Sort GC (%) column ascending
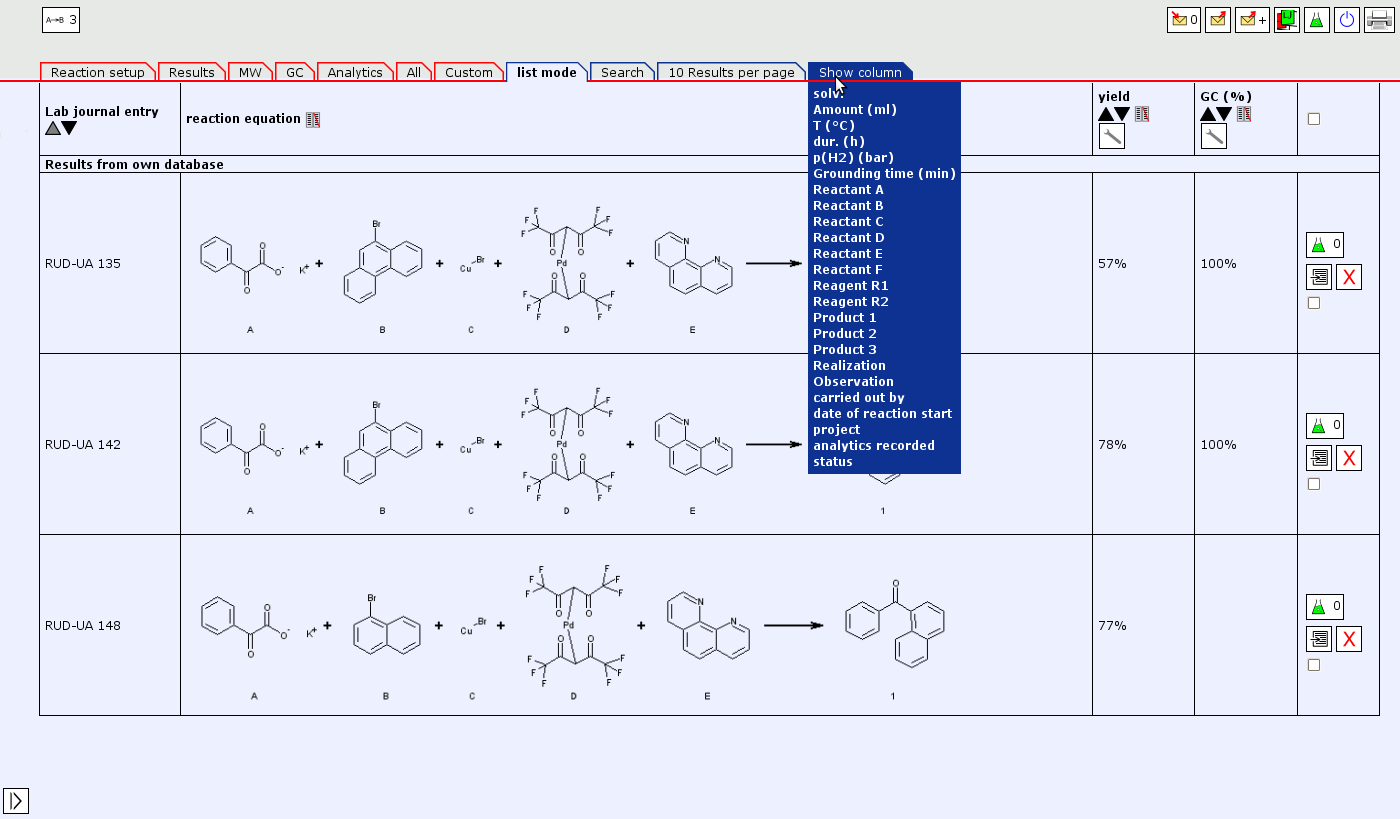This screenshot has width=1400, height=819. [x=1208, y=114]
